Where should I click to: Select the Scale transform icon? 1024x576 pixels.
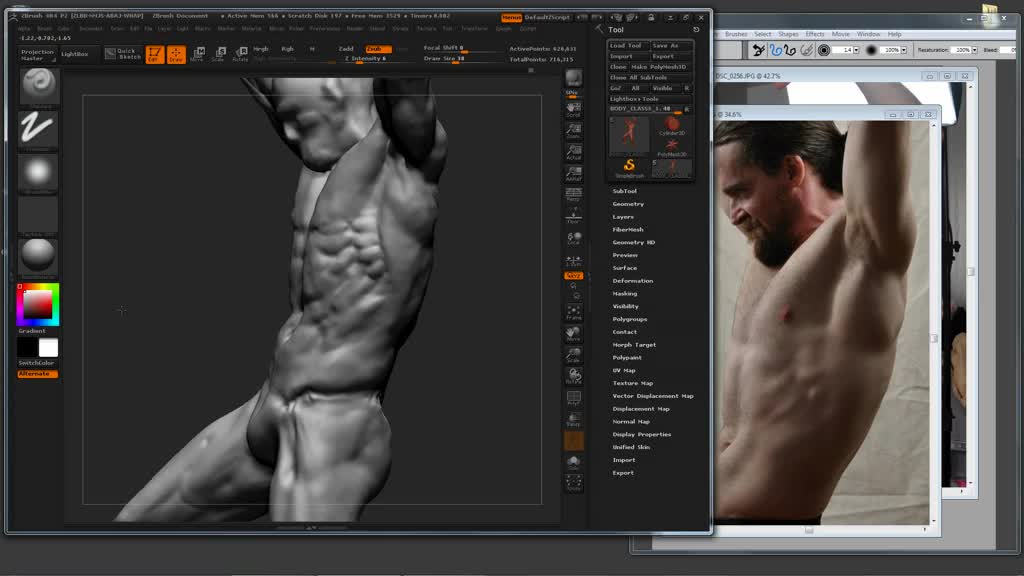tap(219, 54)
